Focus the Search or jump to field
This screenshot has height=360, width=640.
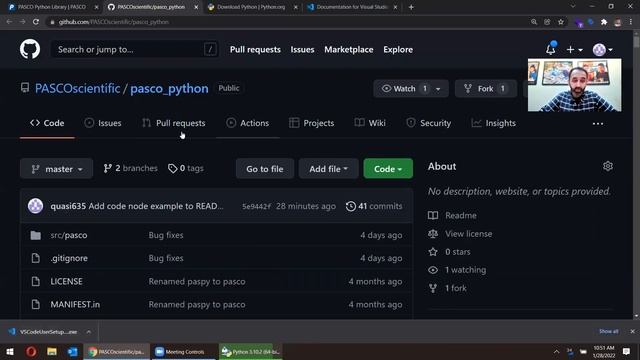[x=134, y=49]
